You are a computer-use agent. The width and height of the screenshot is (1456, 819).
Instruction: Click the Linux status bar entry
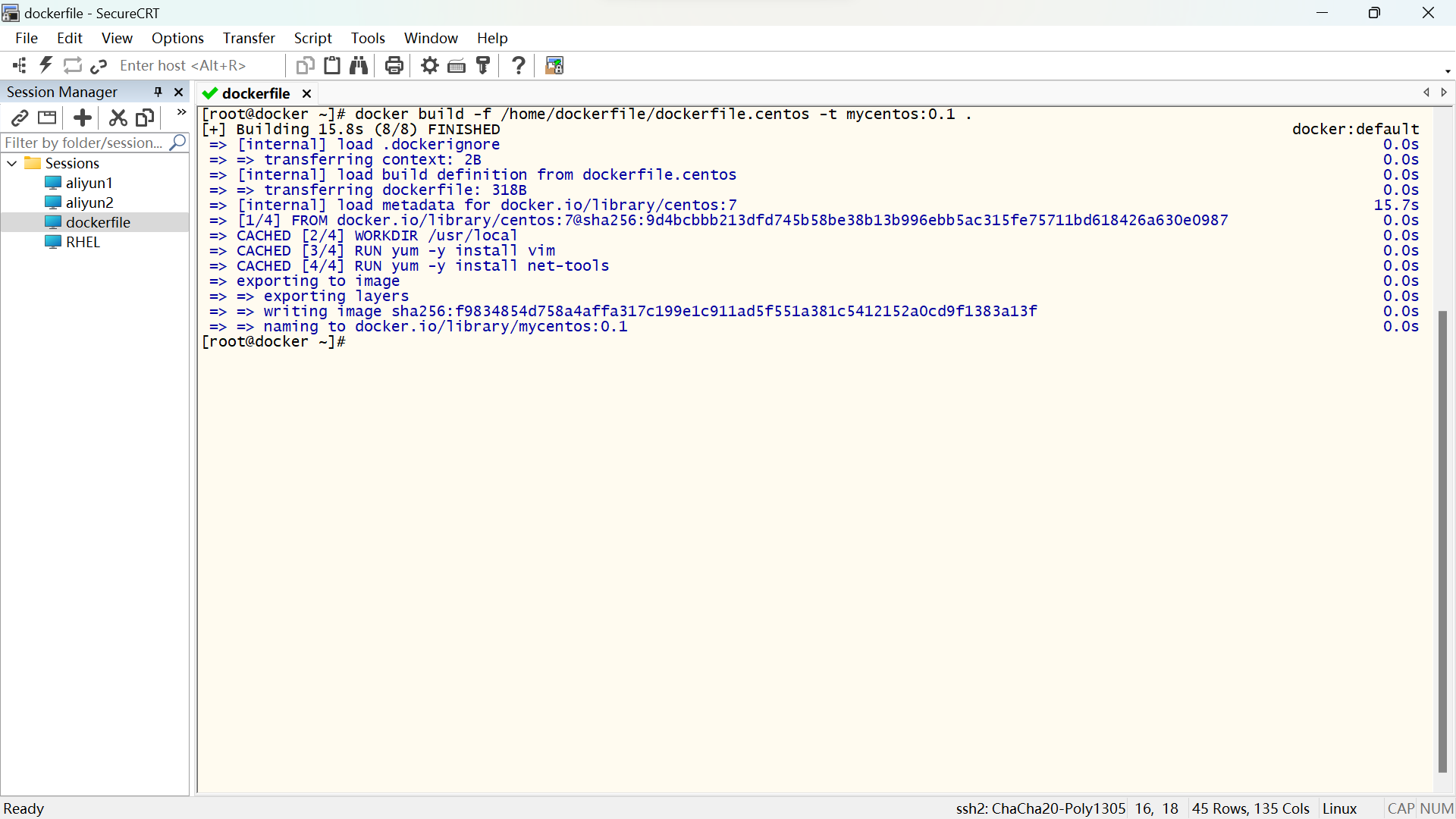click(x=1340, y=808)
